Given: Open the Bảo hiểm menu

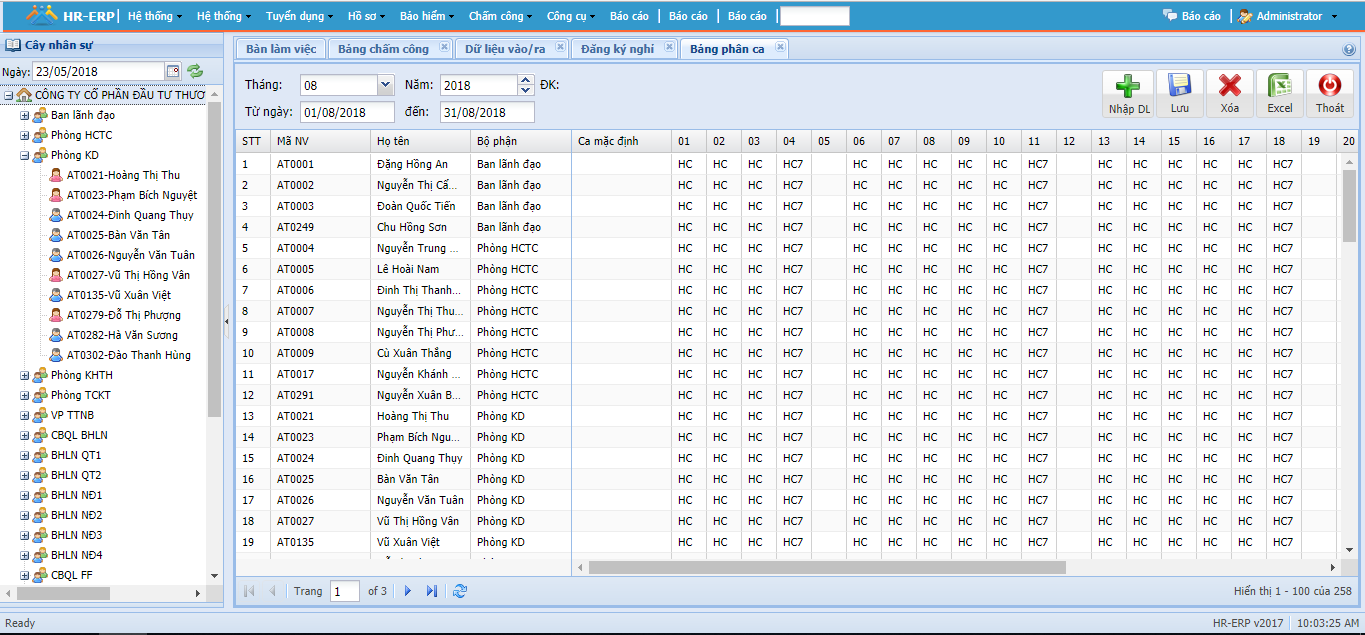Looking at the screenshot, I should [x=427, y=16].
